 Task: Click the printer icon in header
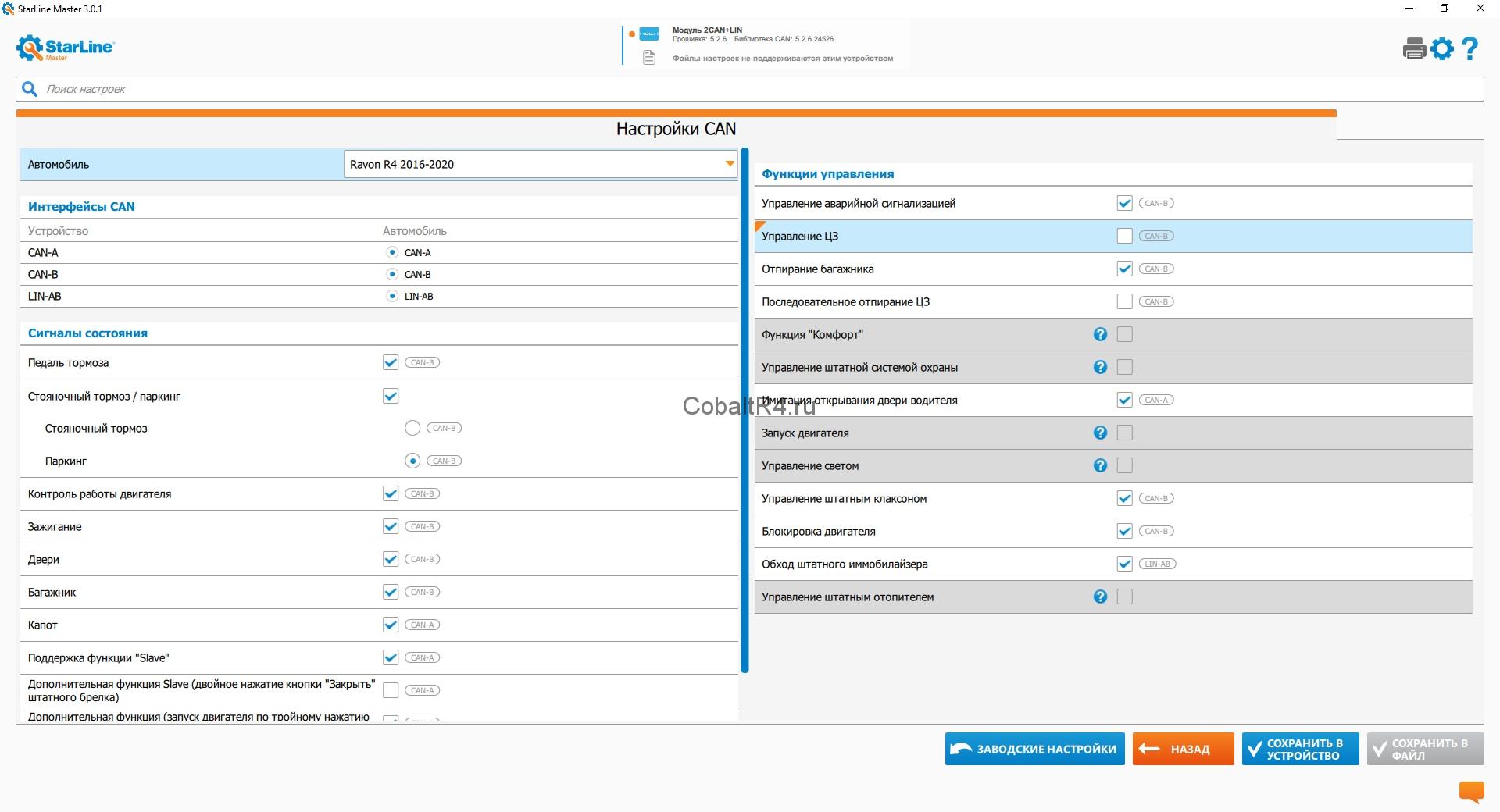[1414, 49]
